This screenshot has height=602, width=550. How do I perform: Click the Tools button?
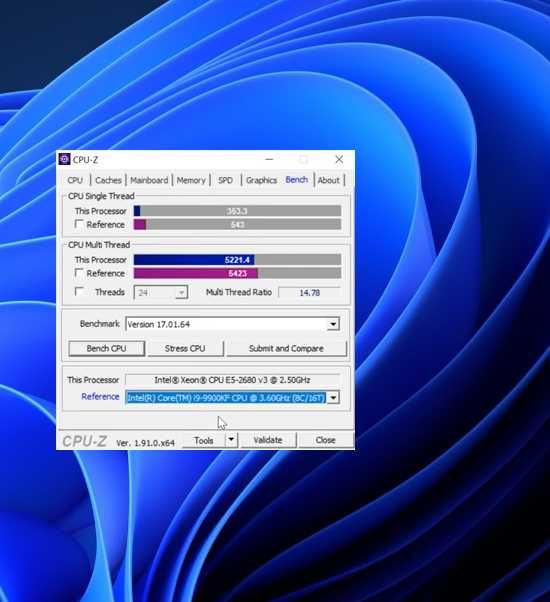point(203,440)
